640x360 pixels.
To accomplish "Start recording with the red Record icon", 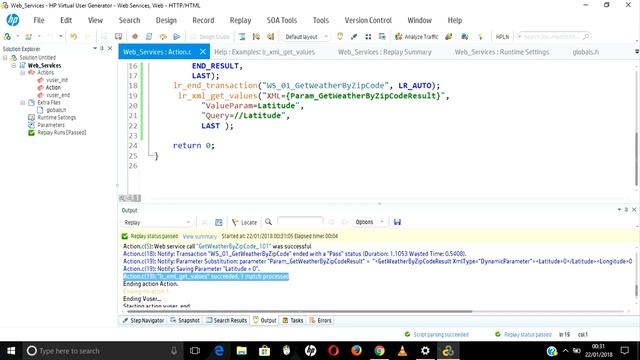I will click(x=135, y=37).
